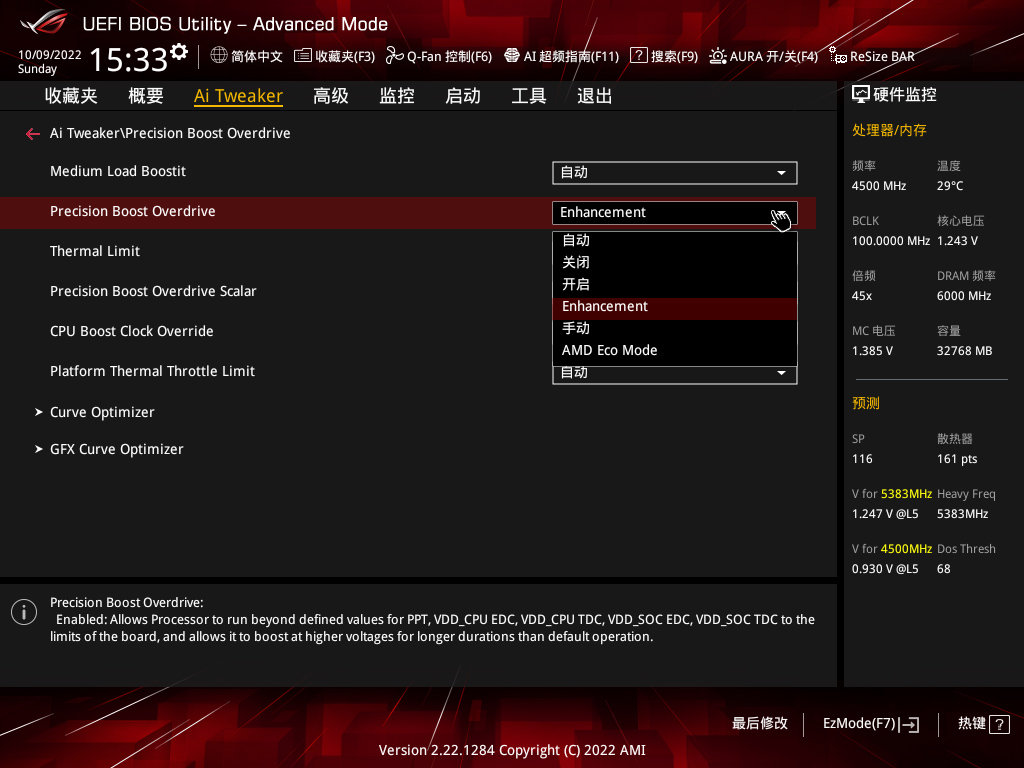Click the 1.243 V core voltage value
This screenshot has width=1024, height=768.
[x=957, y=241]
